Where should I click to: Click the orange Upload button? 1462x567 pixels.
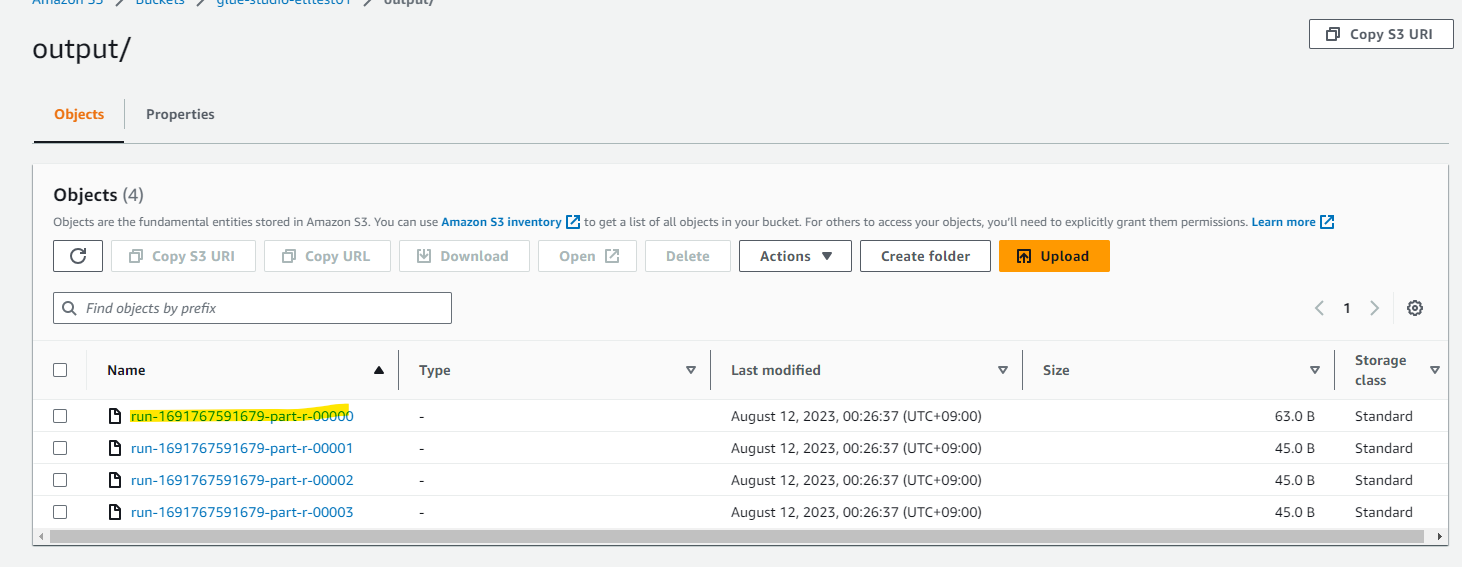tap(1054, 256)
